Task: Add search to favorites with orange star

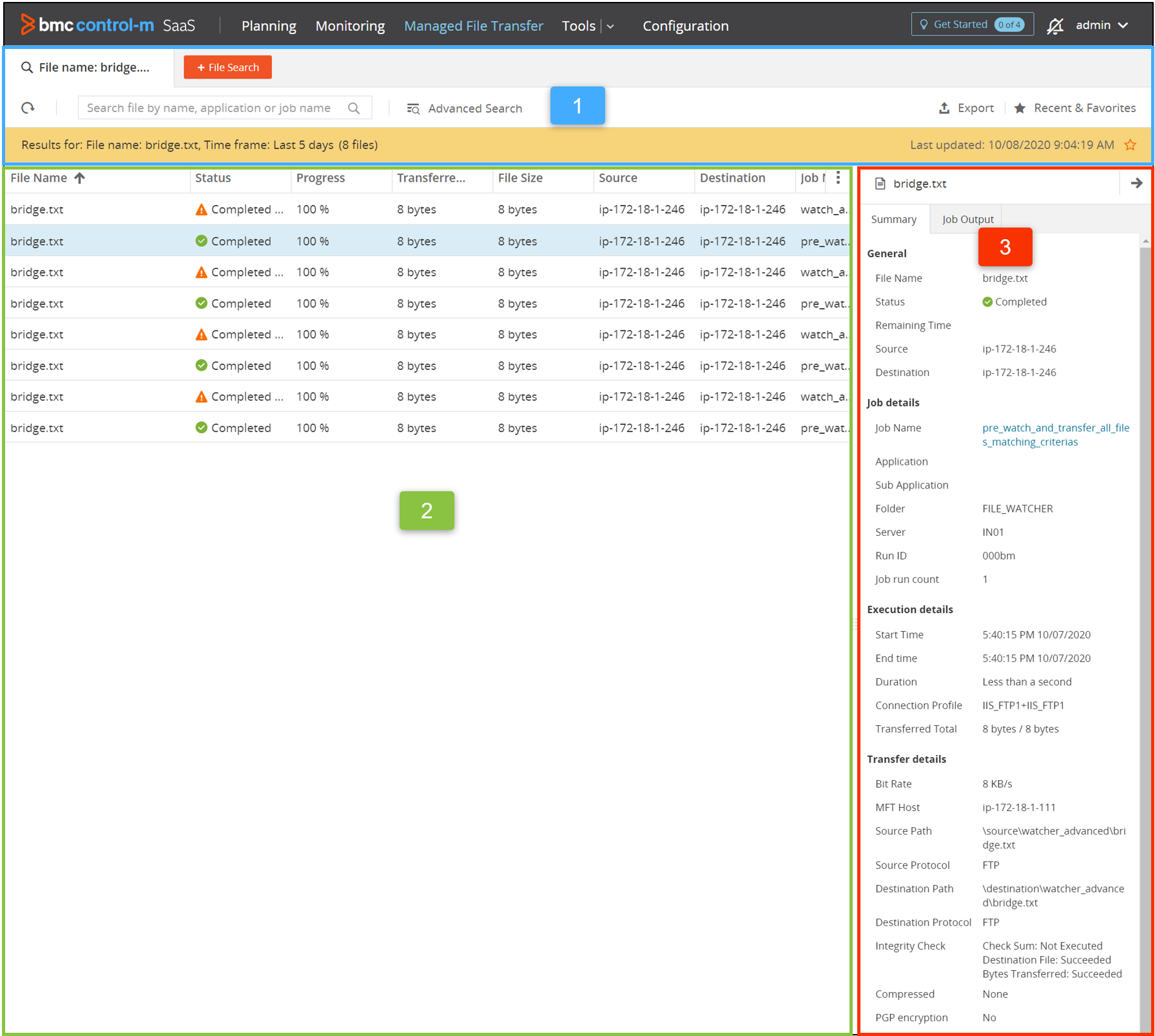Action: (x=1131, y=144)
